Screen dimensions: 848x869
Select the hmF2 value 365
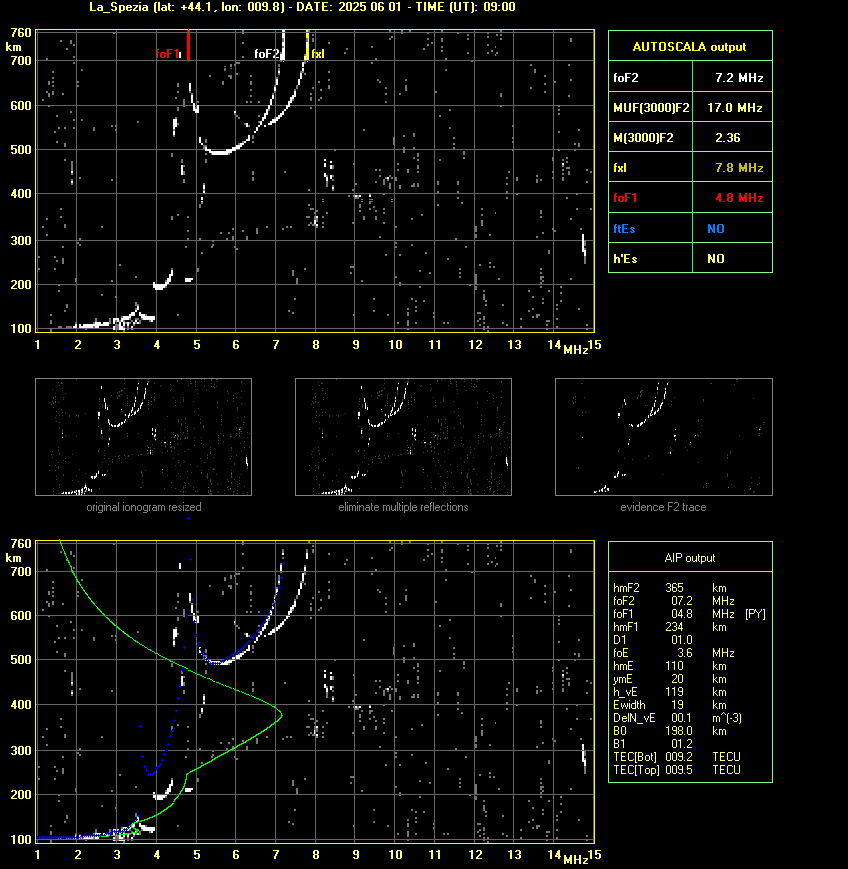pyautogui.click(x=675, y=588)
